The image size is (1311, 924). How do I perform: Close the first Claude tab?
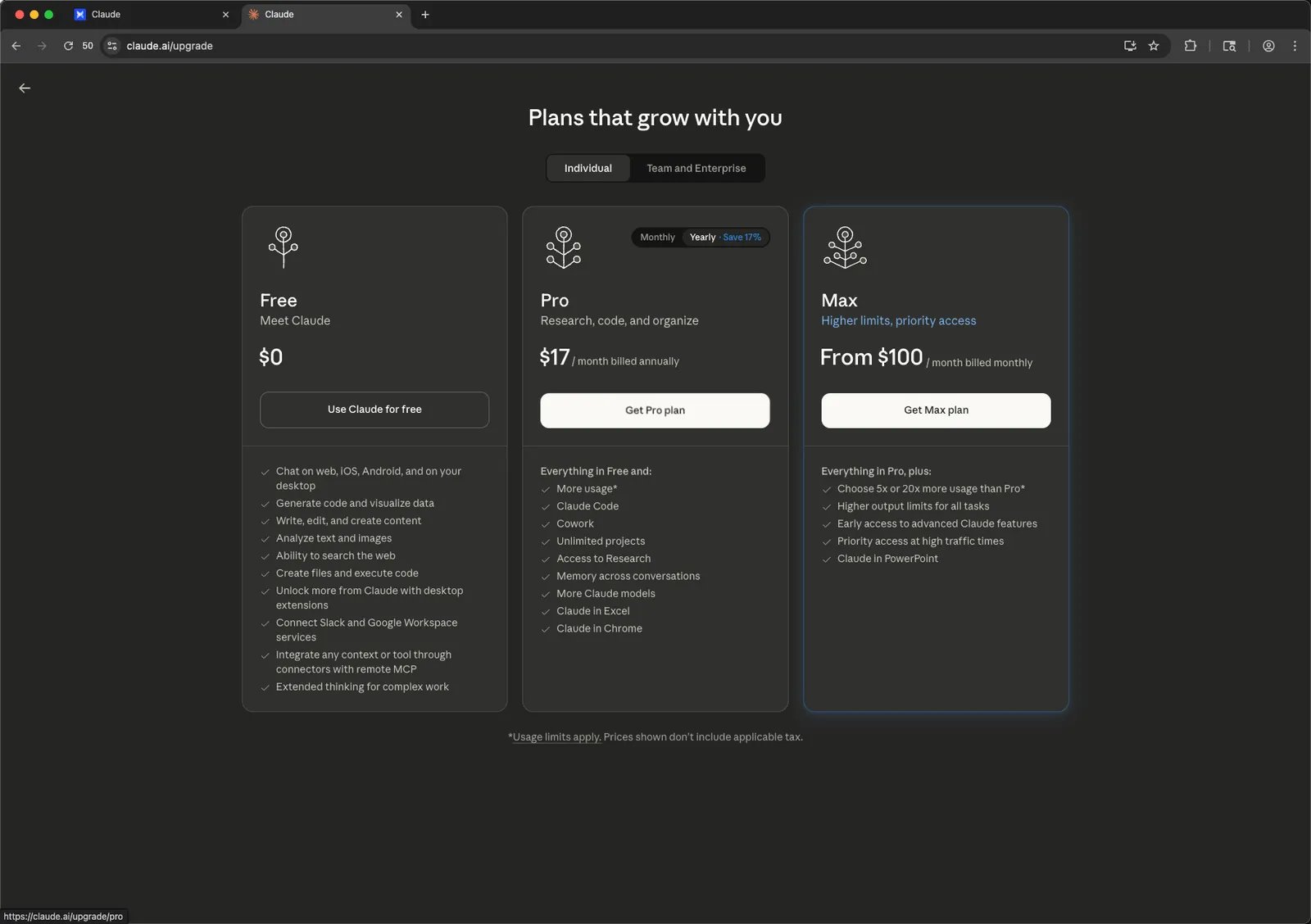click(226, 15)
